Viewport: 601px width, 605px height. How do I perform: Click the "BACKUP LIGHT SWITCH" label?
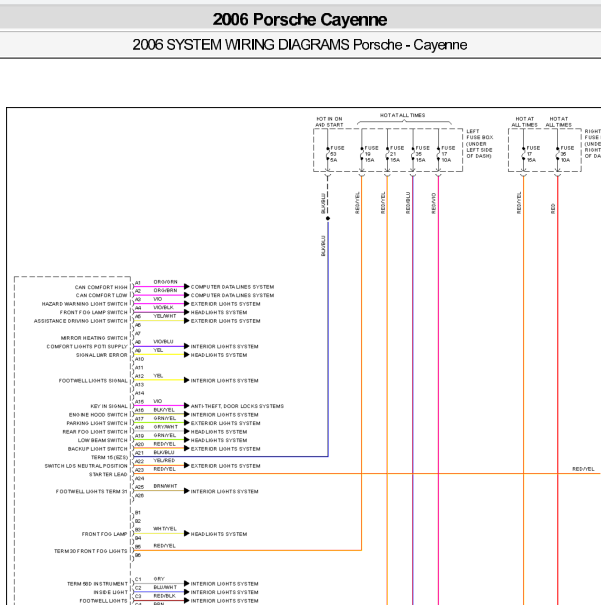click(x=98, y=449)
